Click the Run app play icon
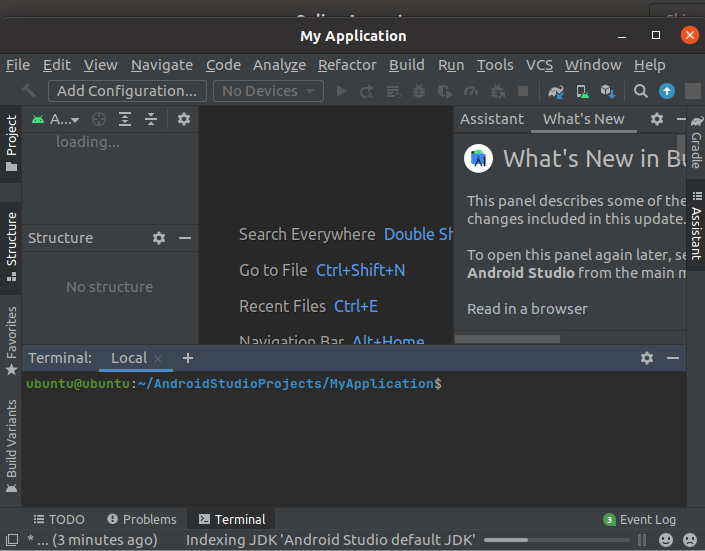Image resolution: width=705 pixels, height=551 pixels. (x=341, y=91)
